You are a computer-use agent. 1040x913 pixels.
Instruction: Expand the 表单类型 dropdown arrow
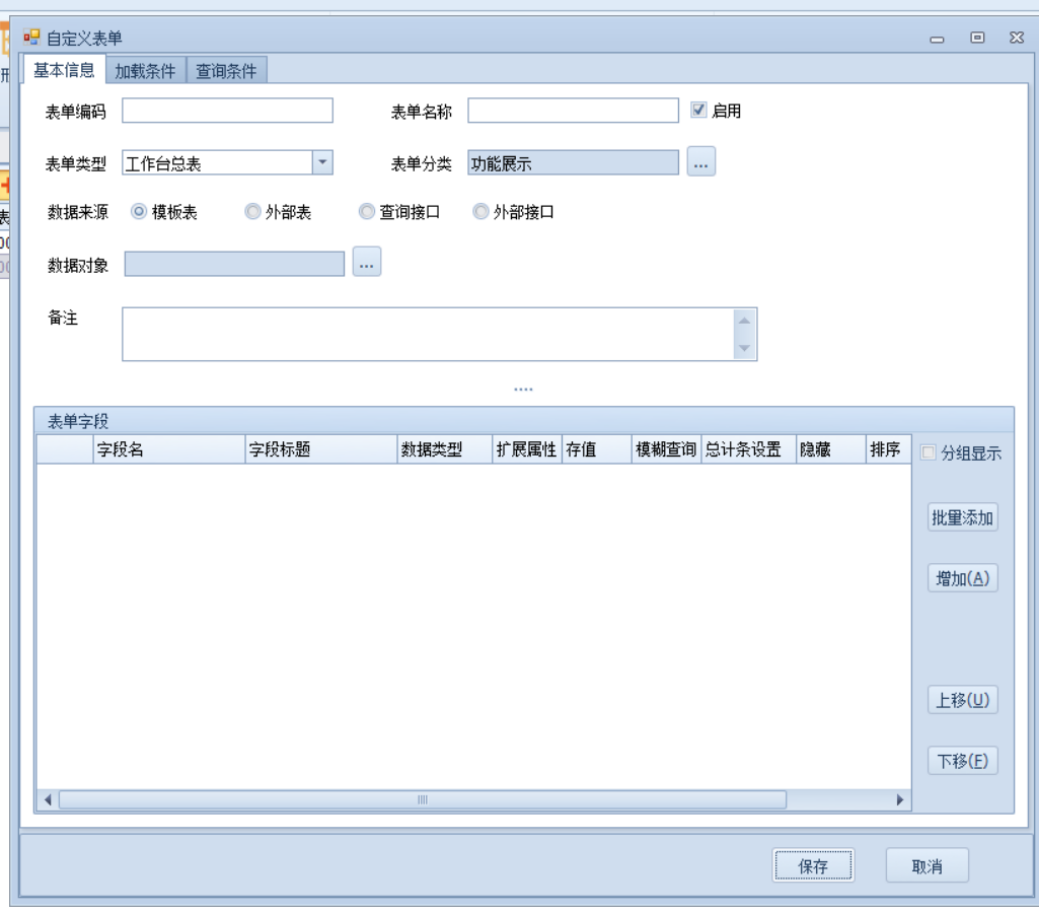pos(322,162)
